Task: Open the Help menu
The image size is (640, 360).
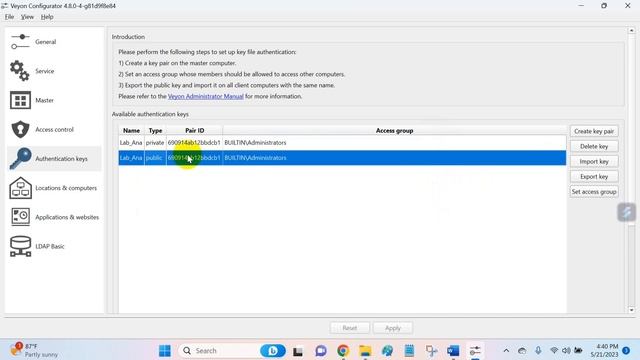Action: 47,17
